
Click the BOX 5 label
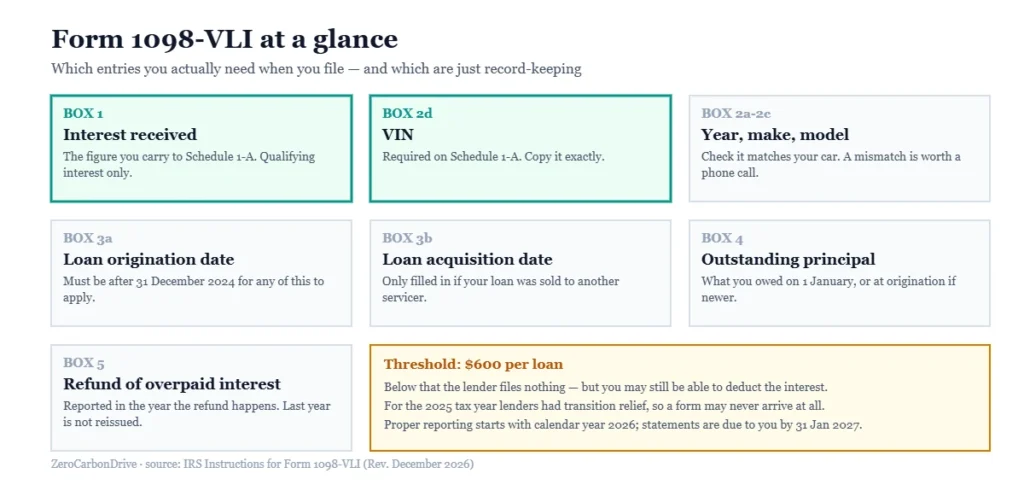pyautogui.click(x=84, y=363)
